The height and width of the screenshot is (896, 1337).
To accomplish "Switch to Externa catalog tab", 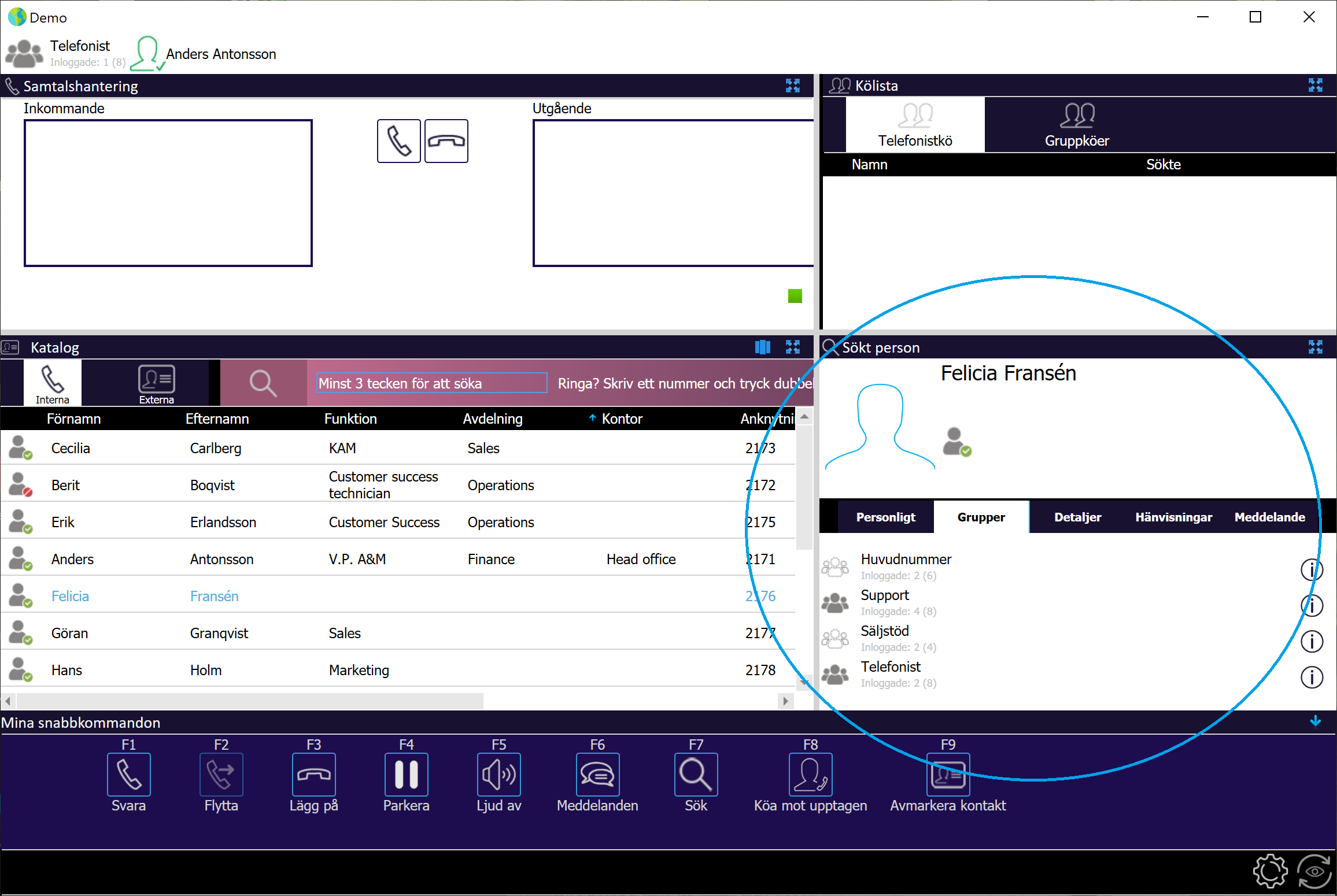I will (x=156, y=383).
